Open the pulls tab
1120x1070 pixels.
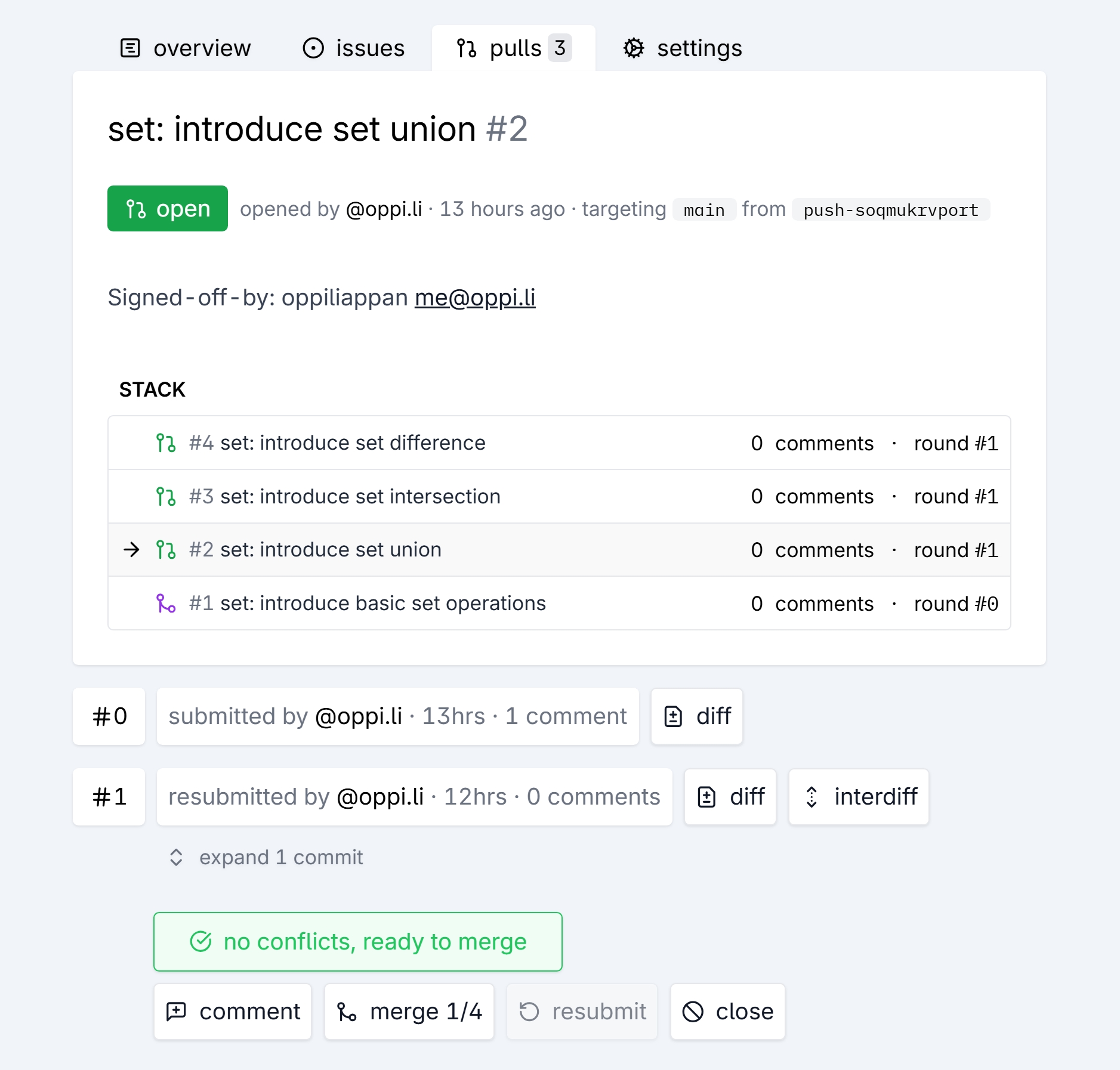[513, 48]
